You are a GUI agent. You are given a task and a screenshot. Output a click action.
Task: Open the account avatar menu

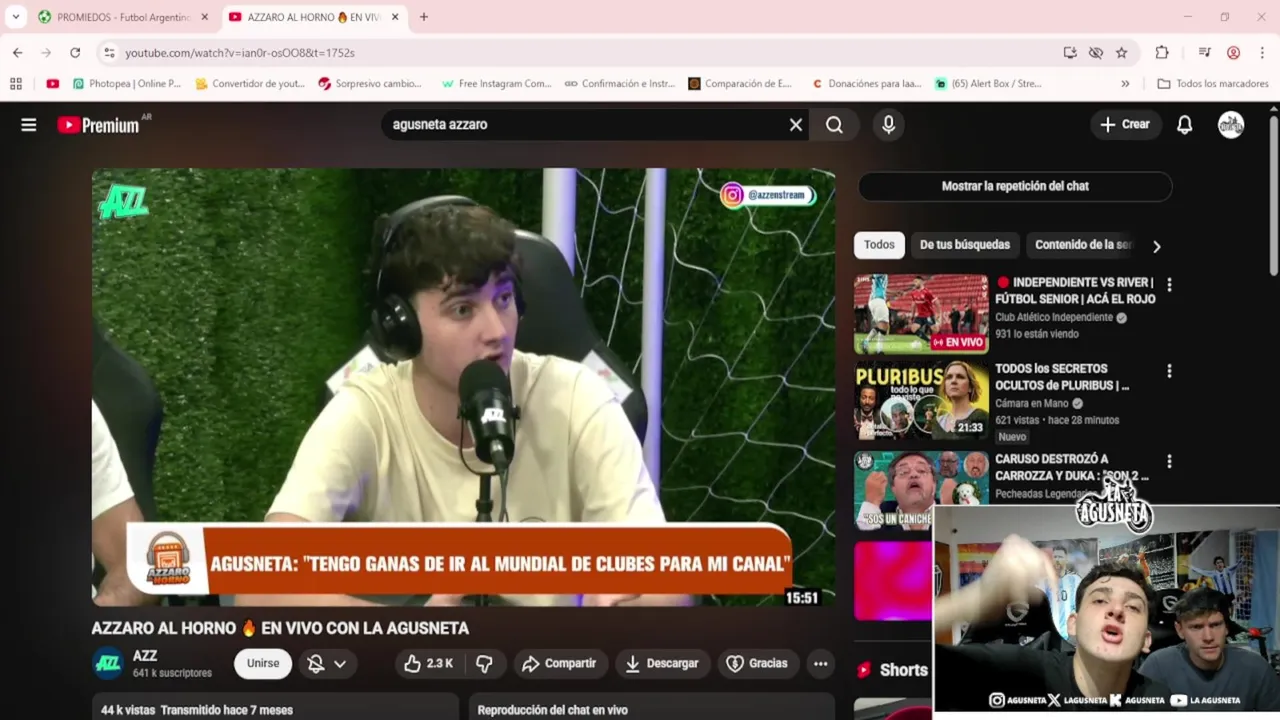point(1231,125)
